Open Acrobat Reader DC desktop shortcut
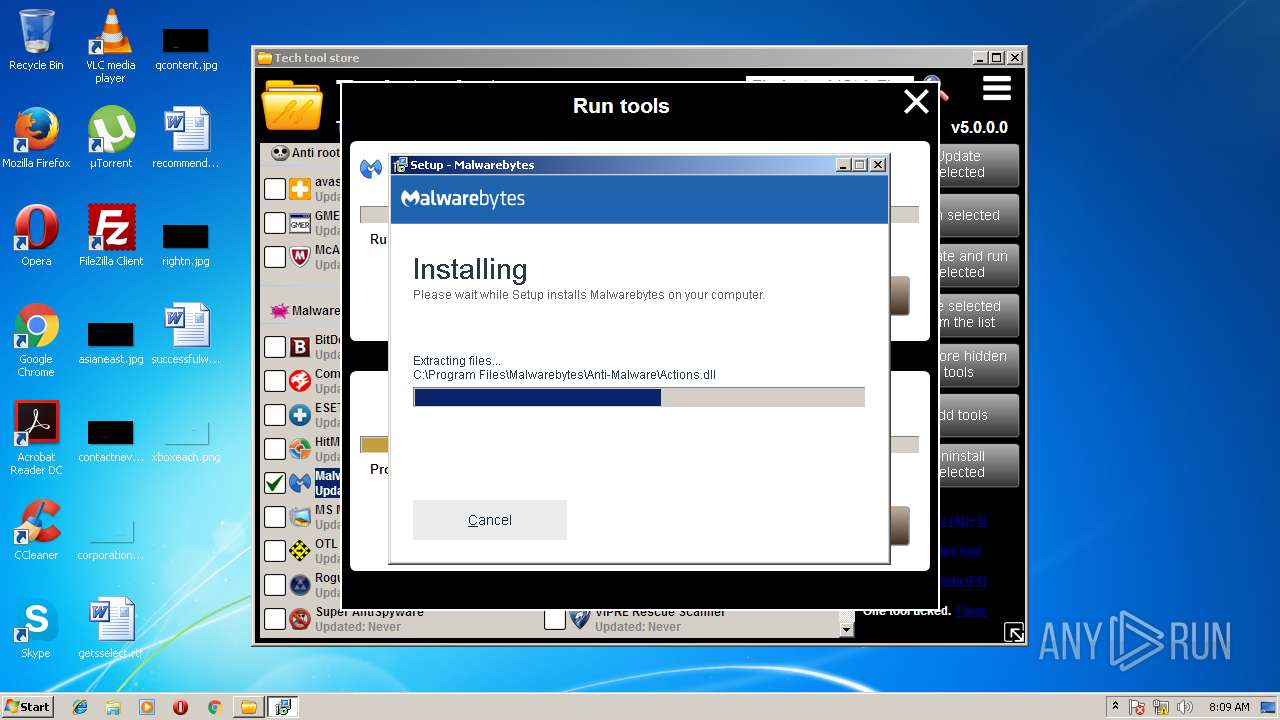 pos(36,438)
